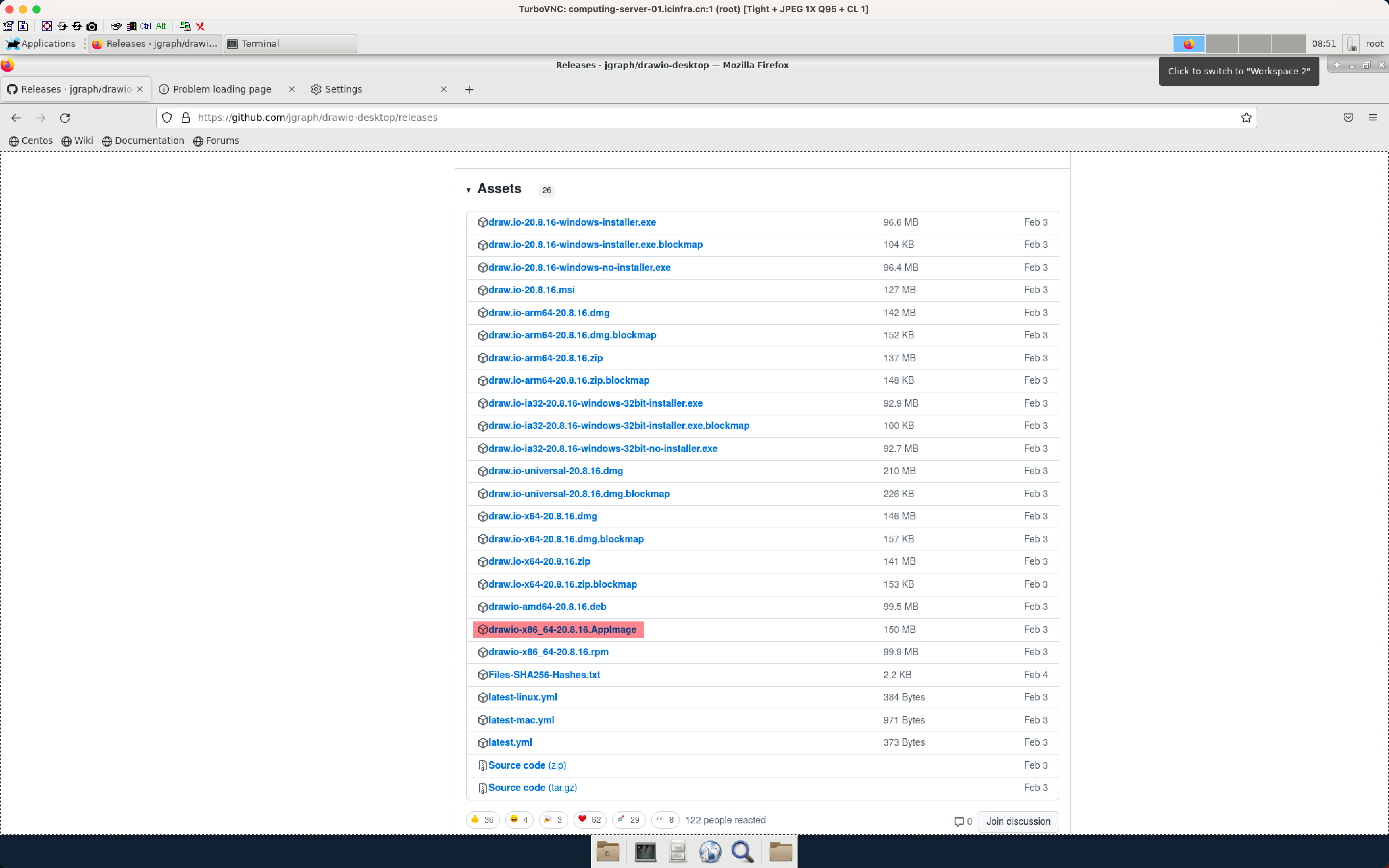This screenshot has height=868, width=1389.
Task: Click TurboVNC new connection icon
Action: click(185, 26)
